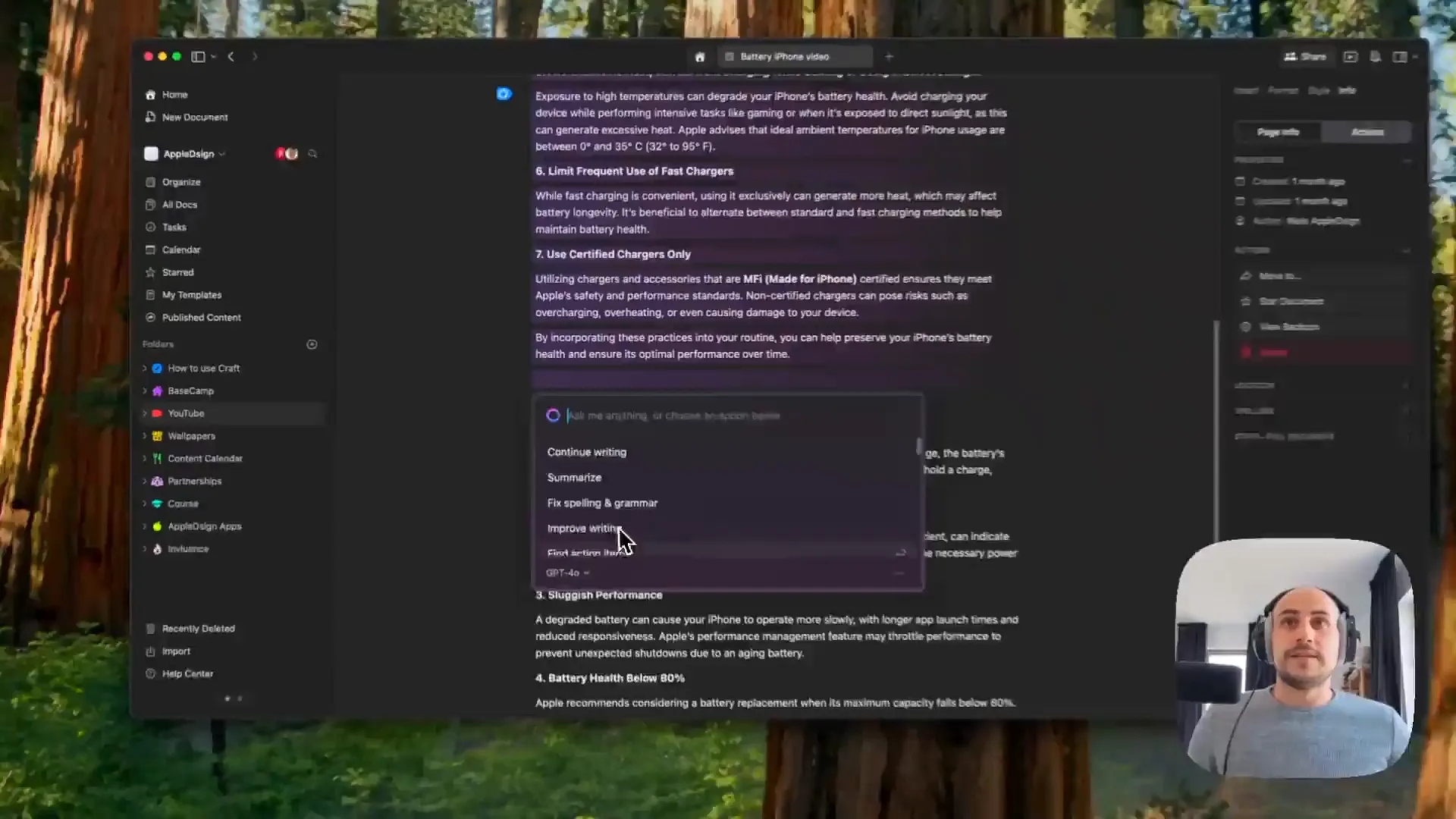Open New Document in the sidebar

point(195,118)
